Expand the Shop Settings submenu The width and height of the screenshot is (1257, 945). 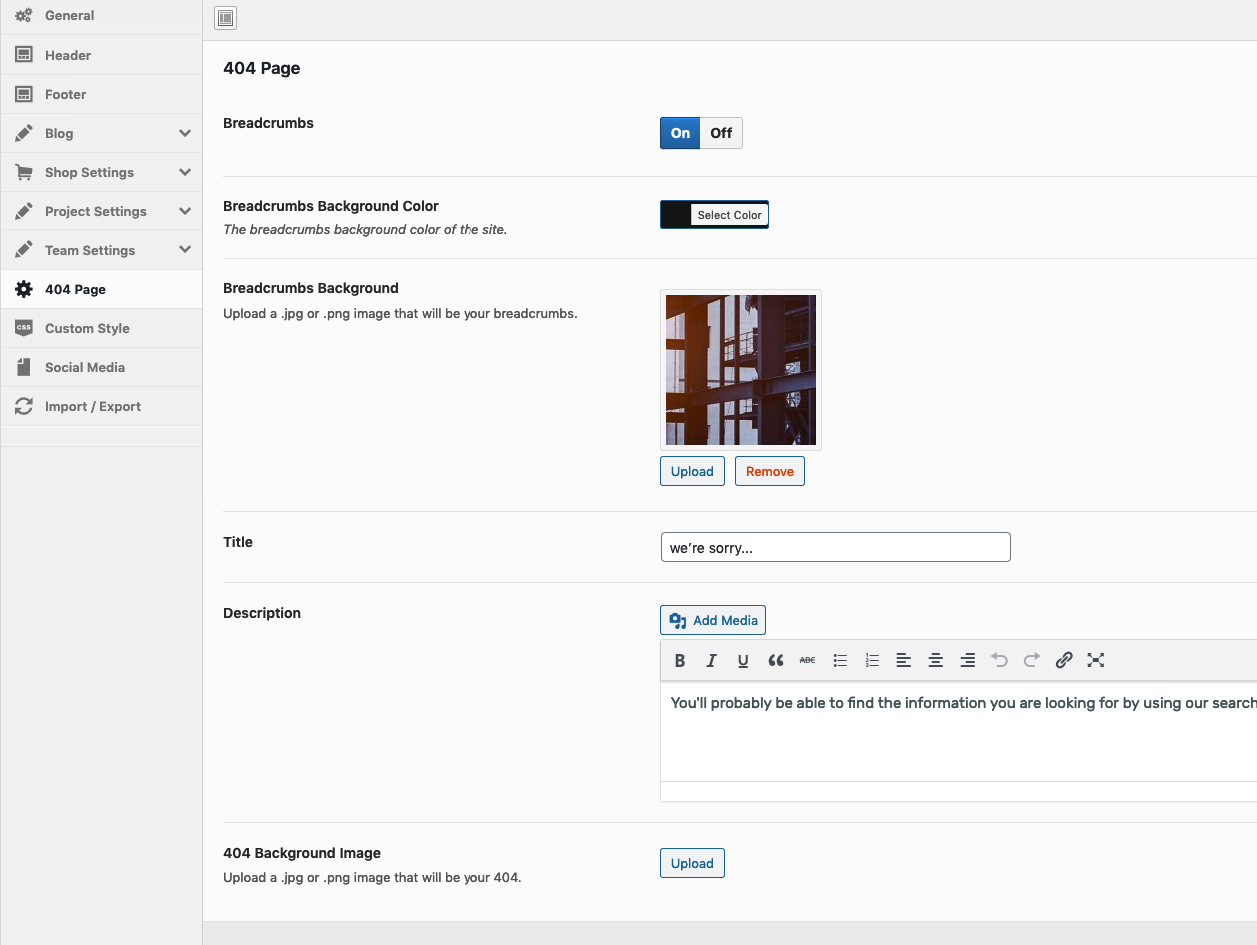185,172
